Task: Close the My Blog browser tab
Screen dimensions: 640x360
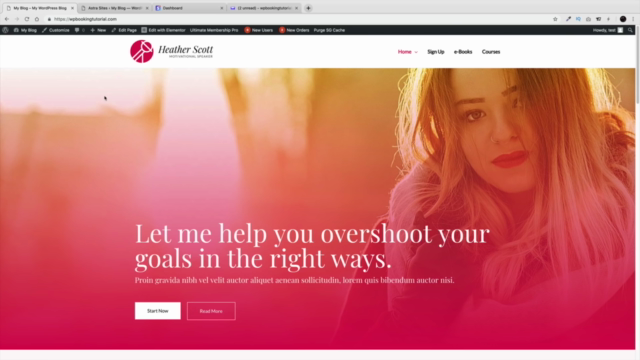Action: pos(73,8)
